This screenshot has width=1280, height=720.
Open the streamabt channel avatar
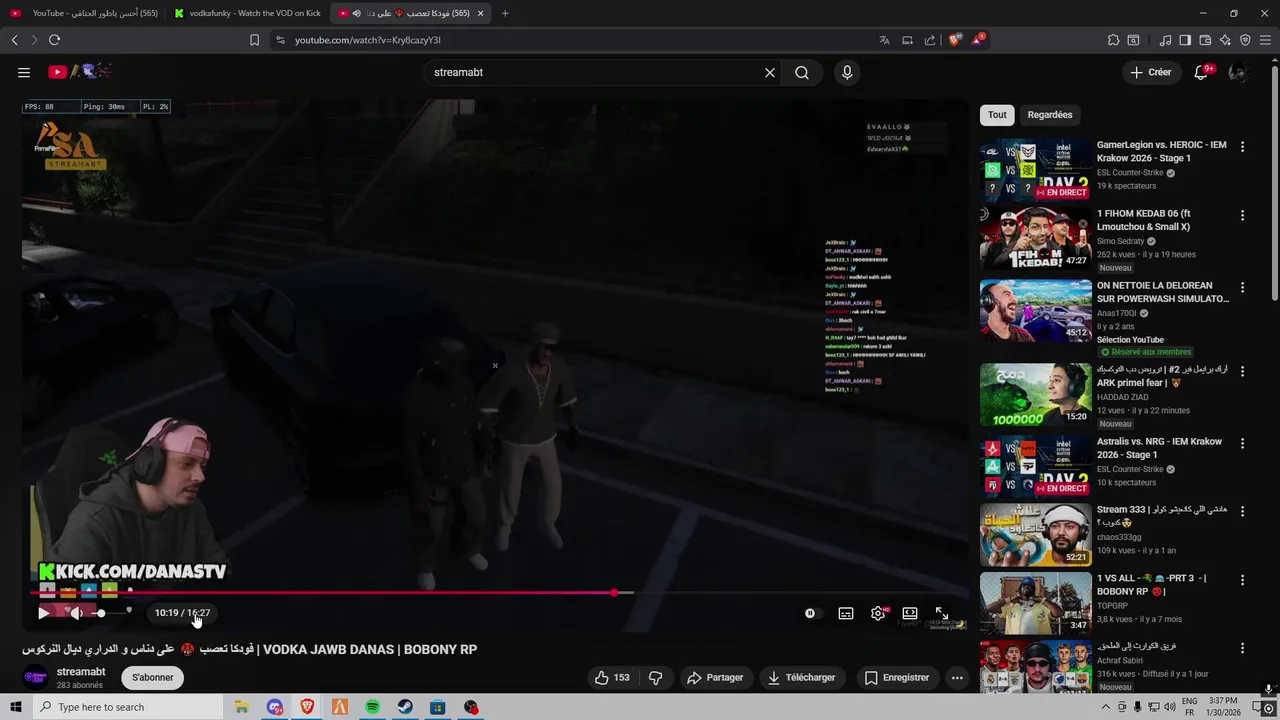point(35,677)
